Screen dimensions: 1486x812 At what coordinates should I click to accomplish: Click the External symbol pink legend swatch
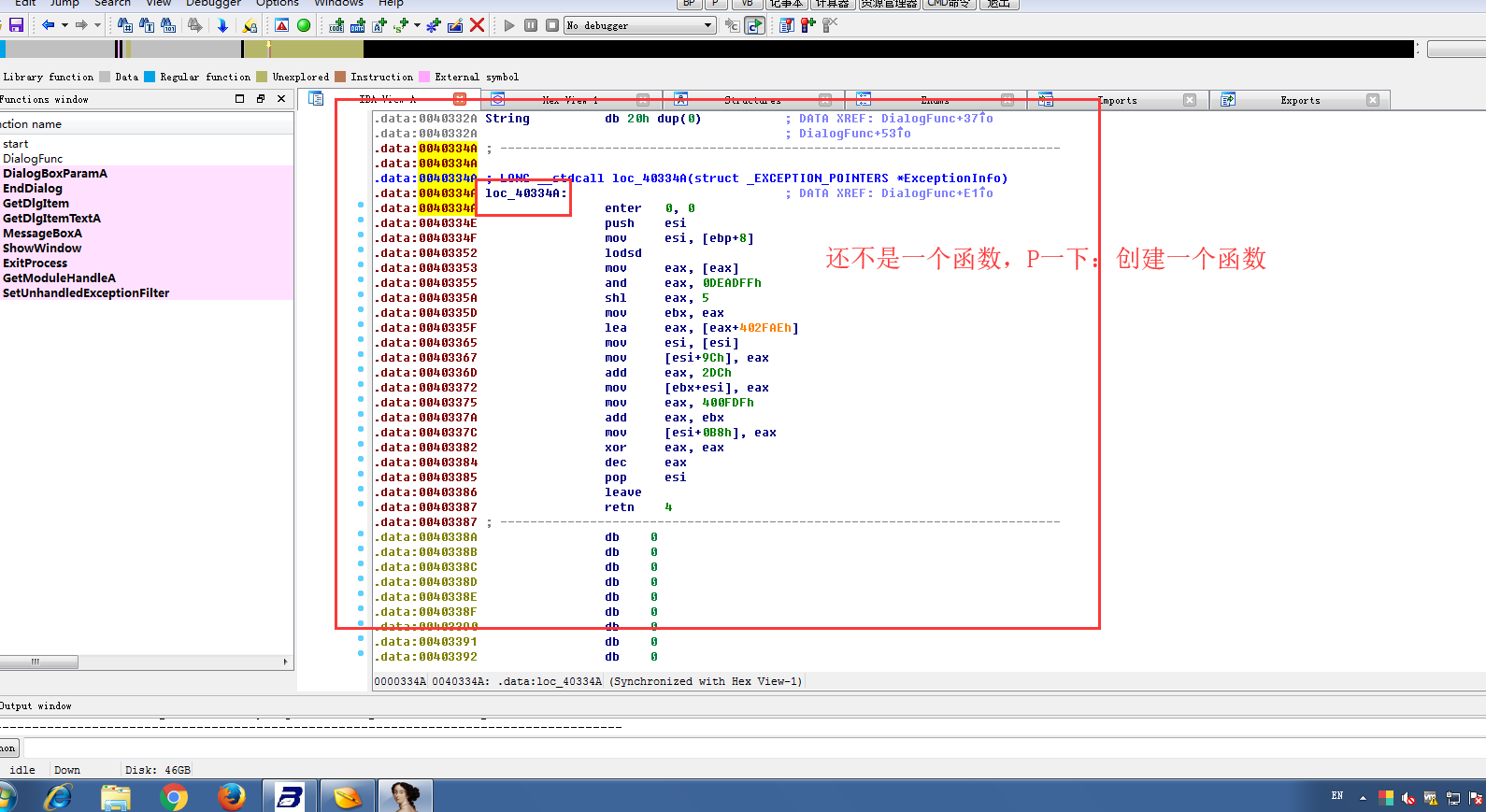click(424, 77)
